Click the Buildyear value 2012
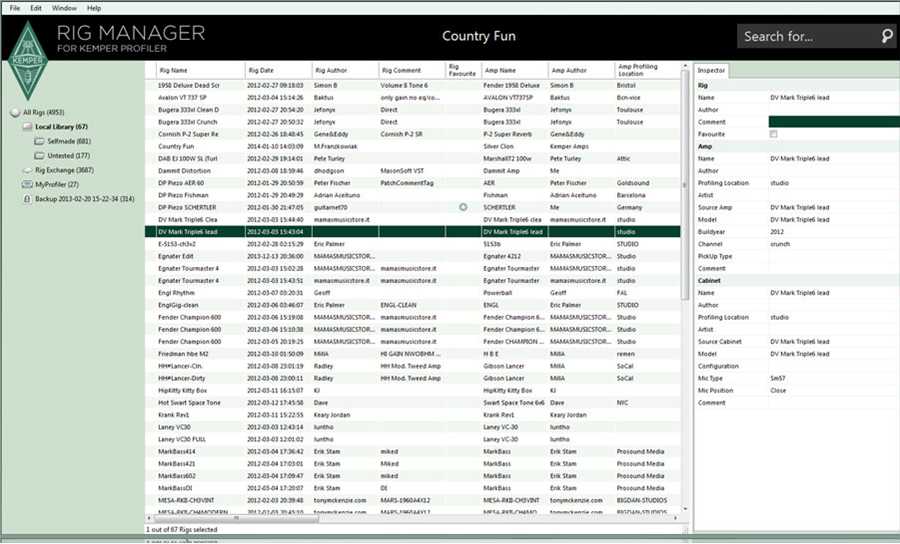 (x=777, y=232)
